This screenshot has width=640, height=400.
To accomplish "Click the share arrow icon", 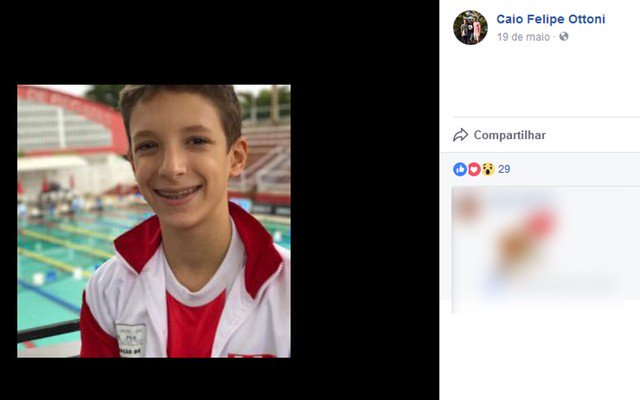I will (x=460, y=135).
